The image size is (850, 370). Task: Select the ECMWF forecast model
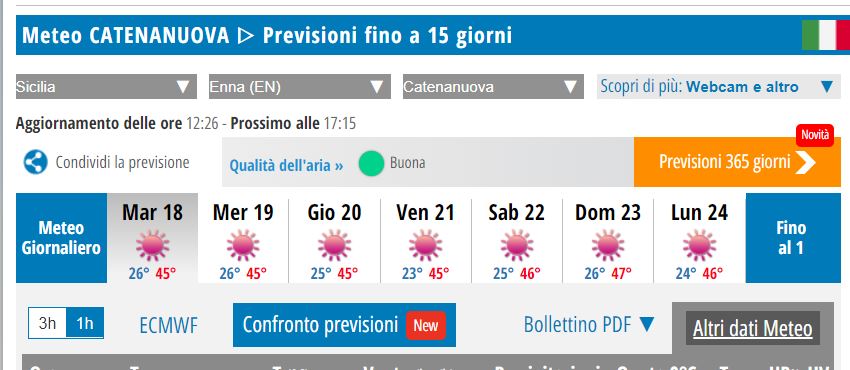pyautogui.click(x=169, y=326)
